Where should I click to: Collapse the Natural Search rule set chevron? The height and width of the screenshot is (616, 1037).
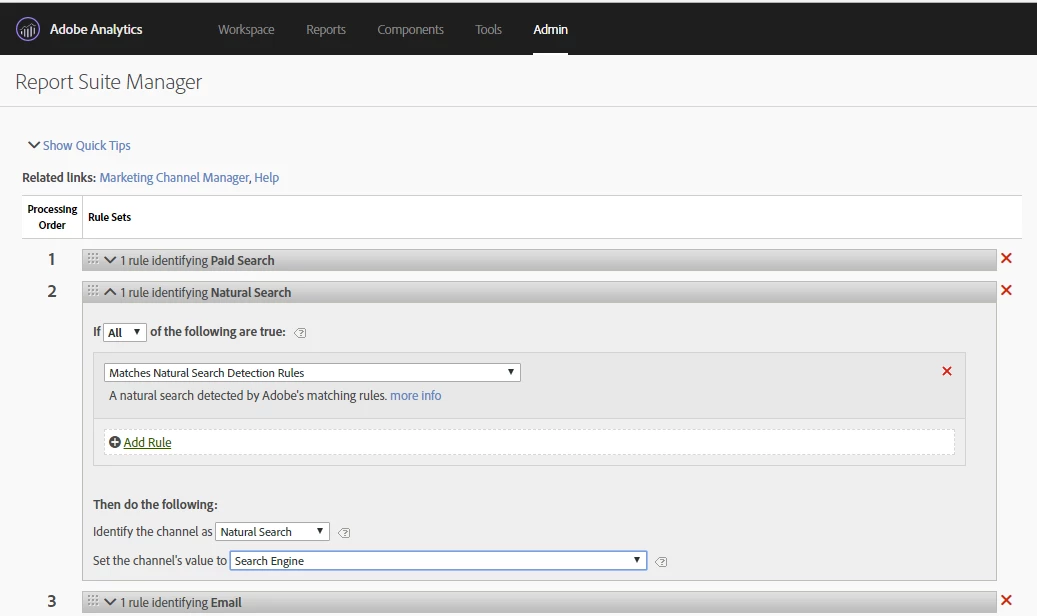pyautogui.click(x=110, y=292)
